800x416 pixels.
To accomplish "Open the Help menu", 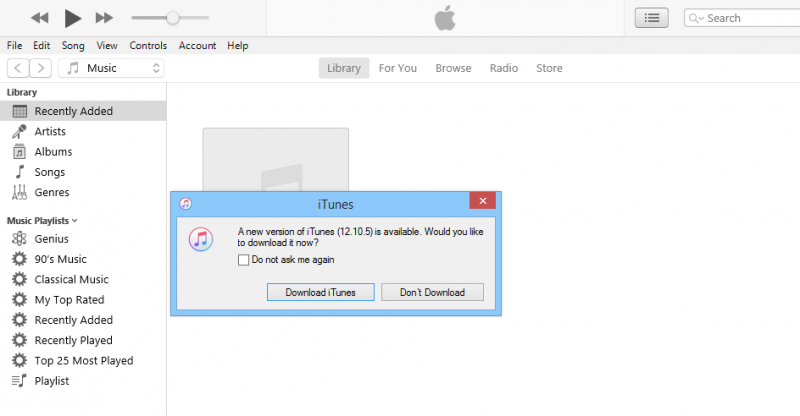I will [237, 45].
